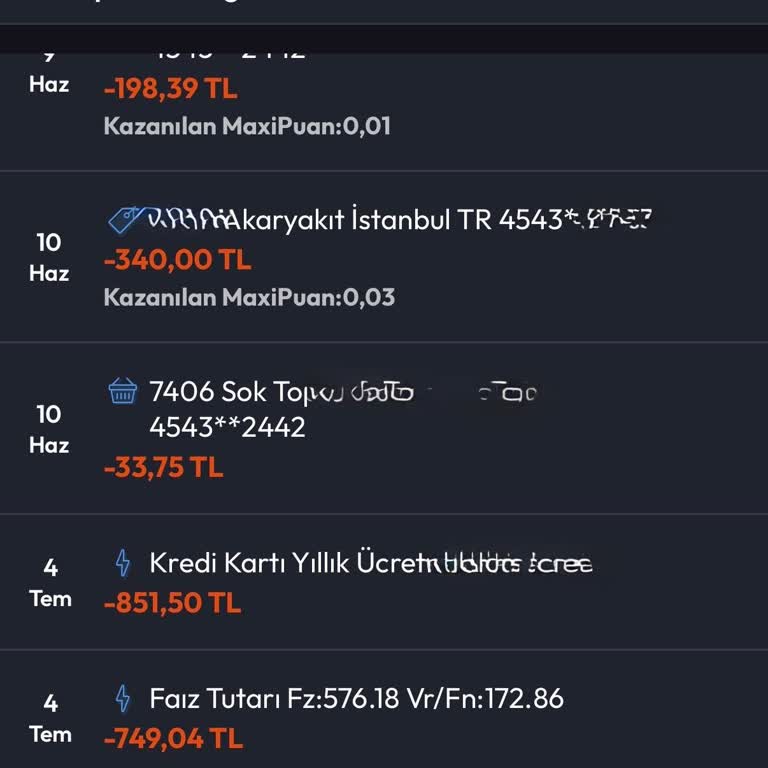Viewport: 768px width, 768px height.
Task: Click the 10 Haz date beside Sok purchase
Action: [49, 429]
